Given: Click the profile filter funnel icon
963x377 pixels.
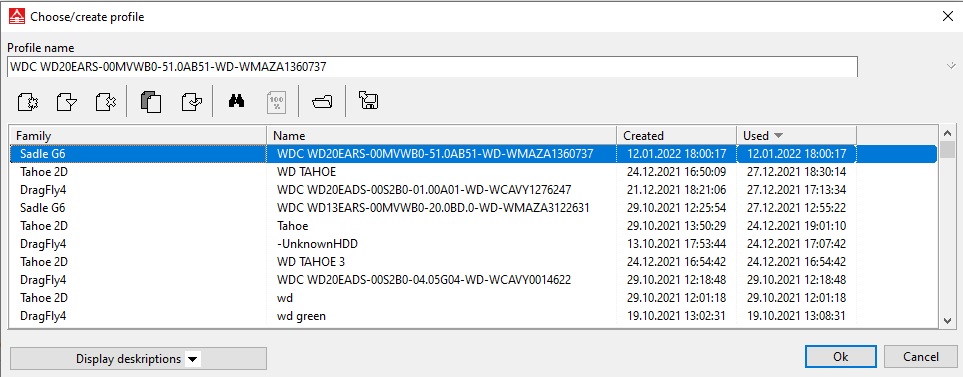Looking at the screenshot, I should point(66,102).
